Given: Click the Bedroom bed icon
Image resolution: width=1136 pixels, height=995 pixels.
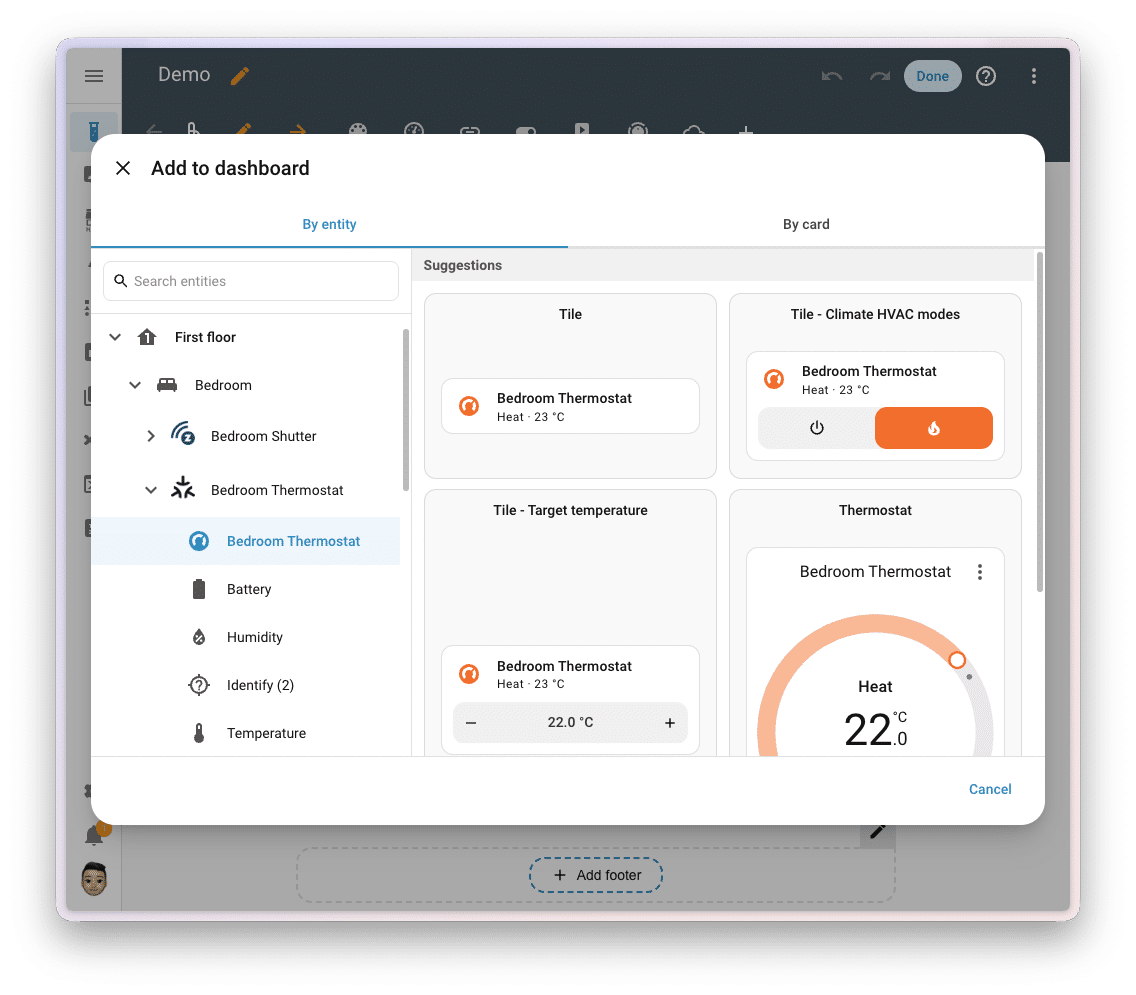Looking at the screenshot, I should [x=167, y=385].
